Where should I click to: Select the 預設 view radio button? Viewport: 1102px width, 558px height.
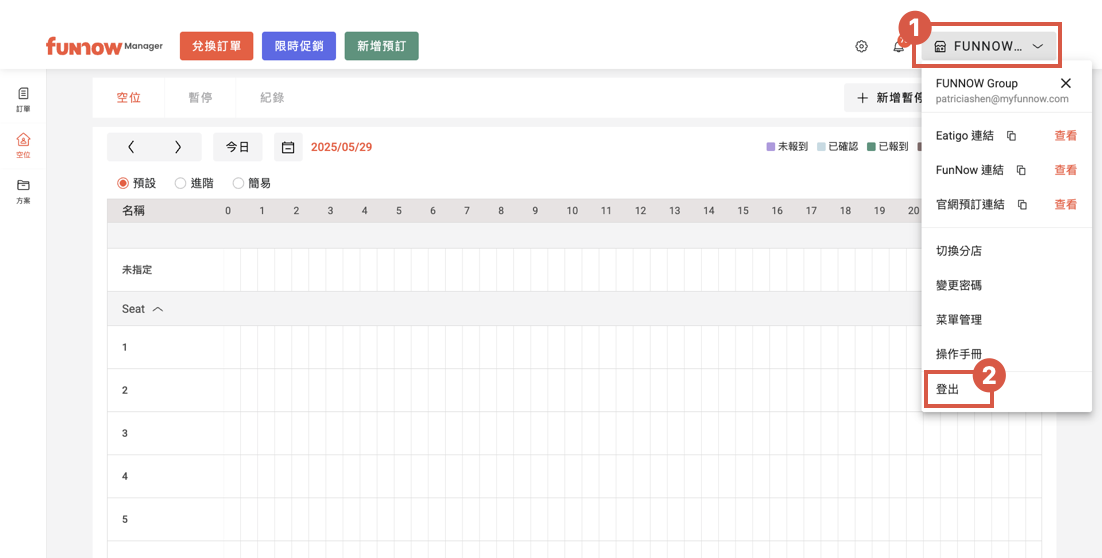click(x=123, y=183)
